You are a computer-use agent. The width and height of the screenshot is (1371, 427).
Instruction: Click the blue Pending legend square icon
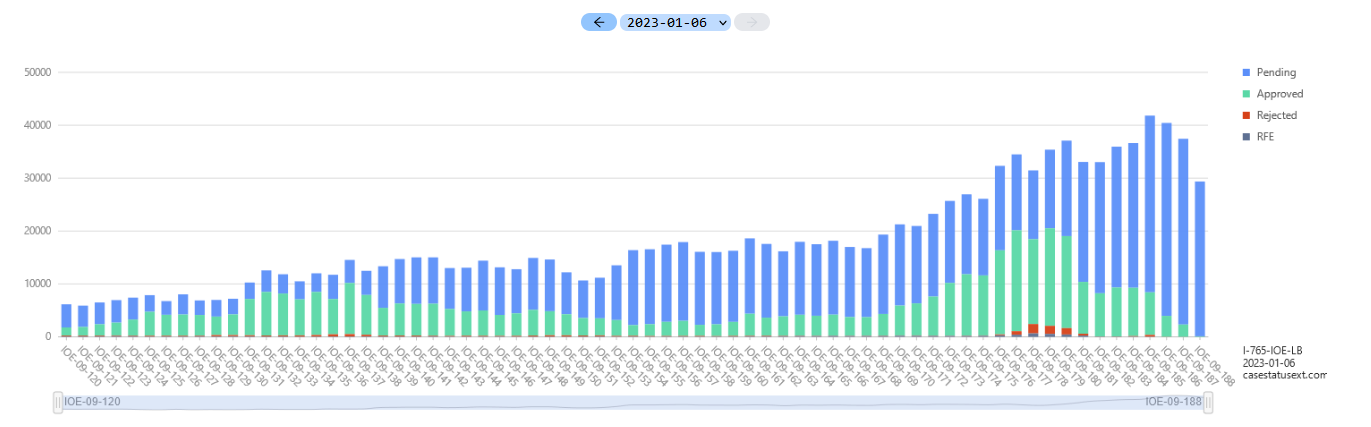point(1245,73)
